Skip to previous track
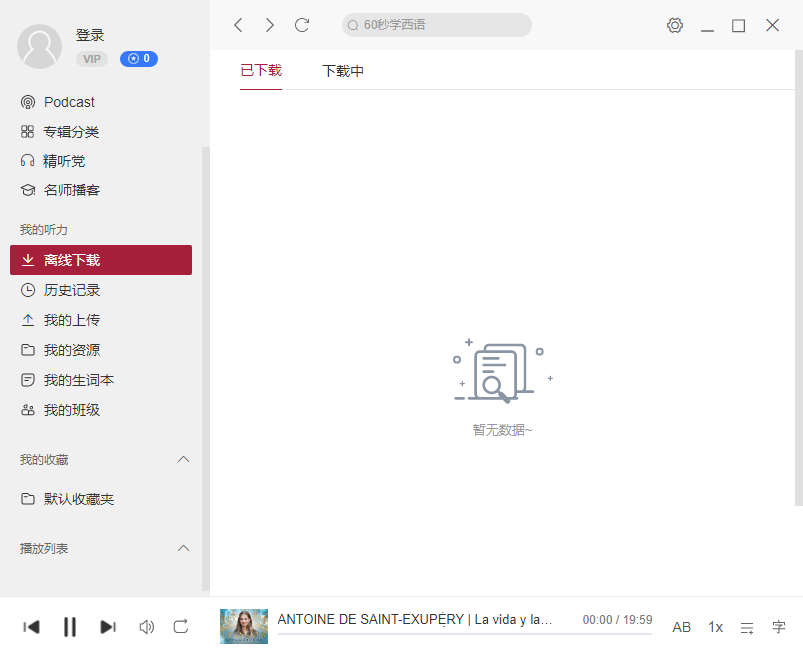 click(x=31, y=627)
